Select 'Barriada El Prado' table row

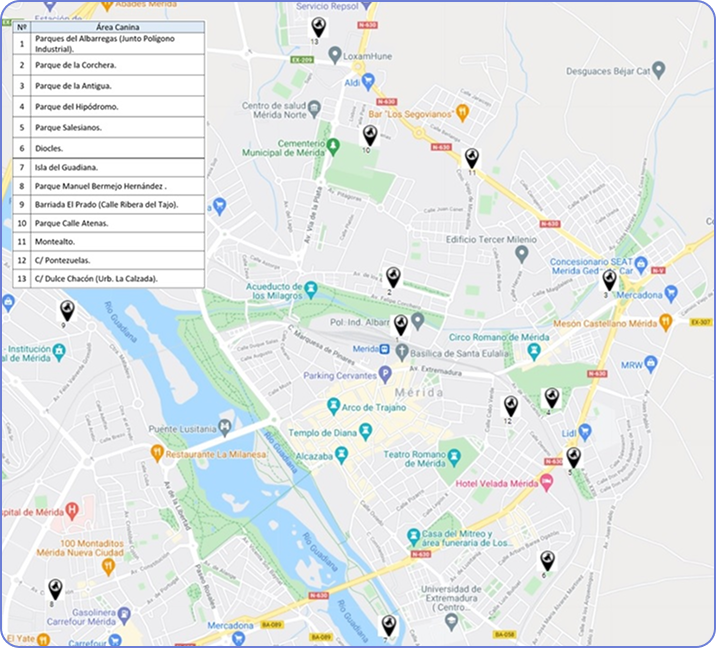(109, 205)
